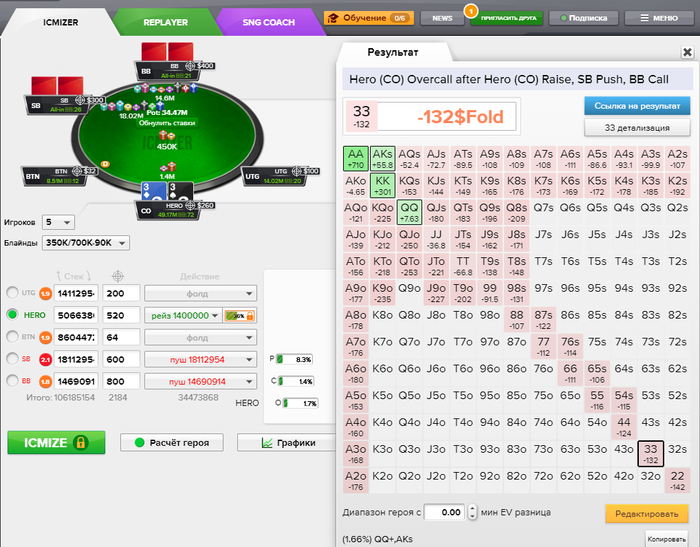Click the BTN 1.9 orange badge
Viewport: 700px width, 547px height.
point(46,338)
